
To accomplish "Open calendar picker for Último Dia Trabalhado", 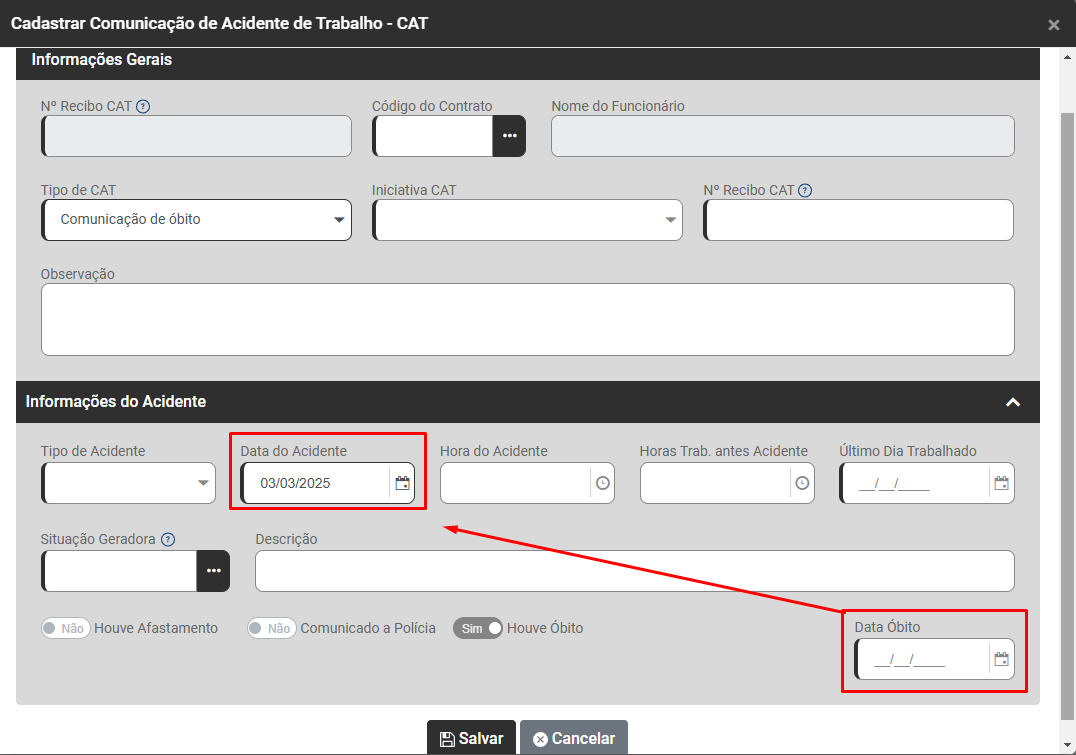I will click(1001, 483).
